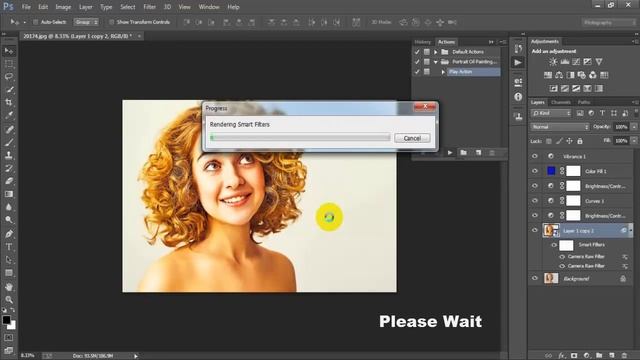
Task: Click the foreground color swatch
Action: (x=6, y=320)
